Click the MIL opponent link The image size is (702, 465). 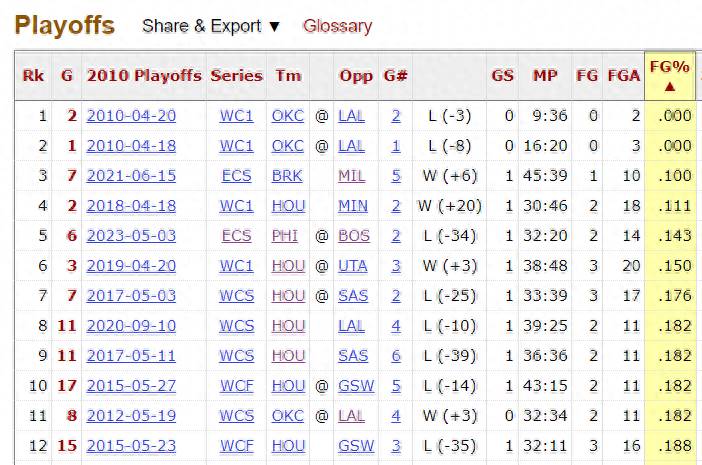[x=351, y=176]
